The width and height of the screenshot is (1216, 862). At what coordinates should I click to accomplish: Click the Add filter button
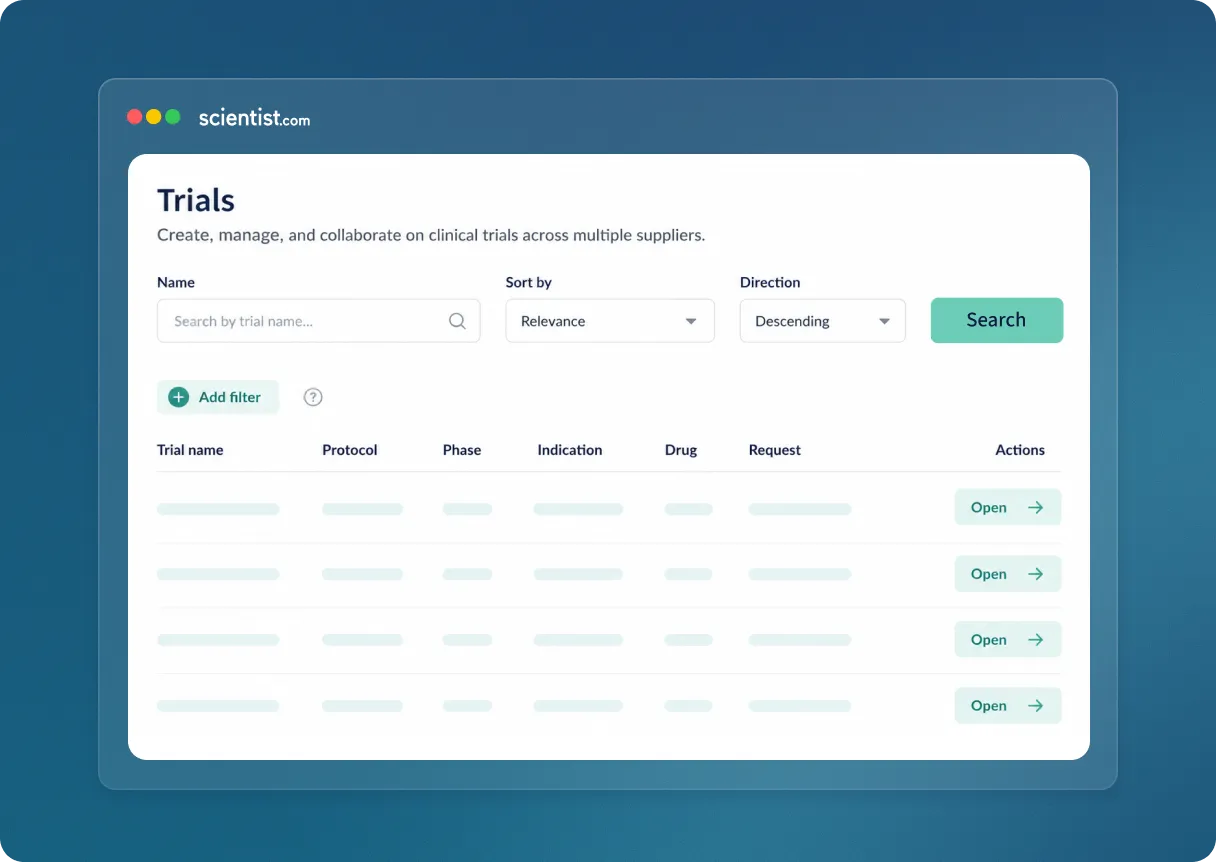pos(217,397)
